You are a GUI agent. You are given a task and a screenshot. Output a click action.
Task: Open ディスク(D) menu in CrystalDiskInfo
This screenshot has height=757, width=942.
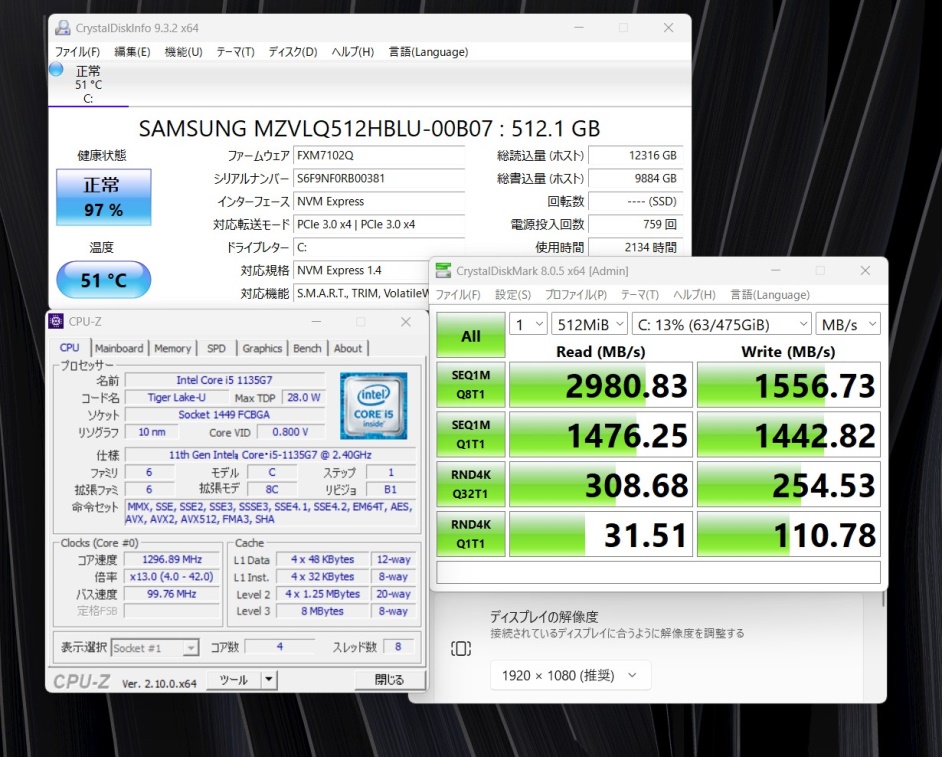[x=293, y=52]
